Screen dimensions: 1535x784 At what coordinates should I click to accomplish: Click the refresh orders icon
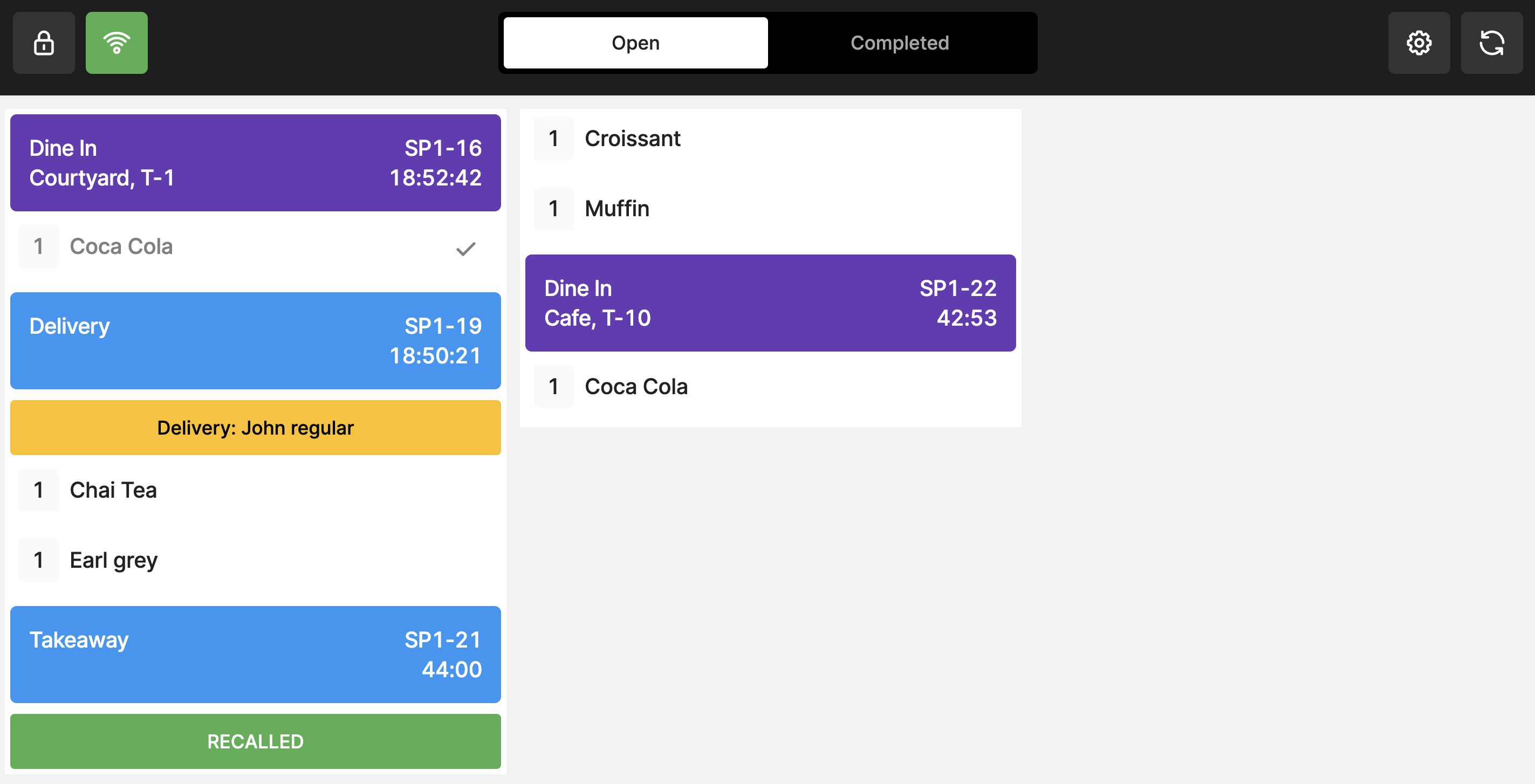point(1491,43)
